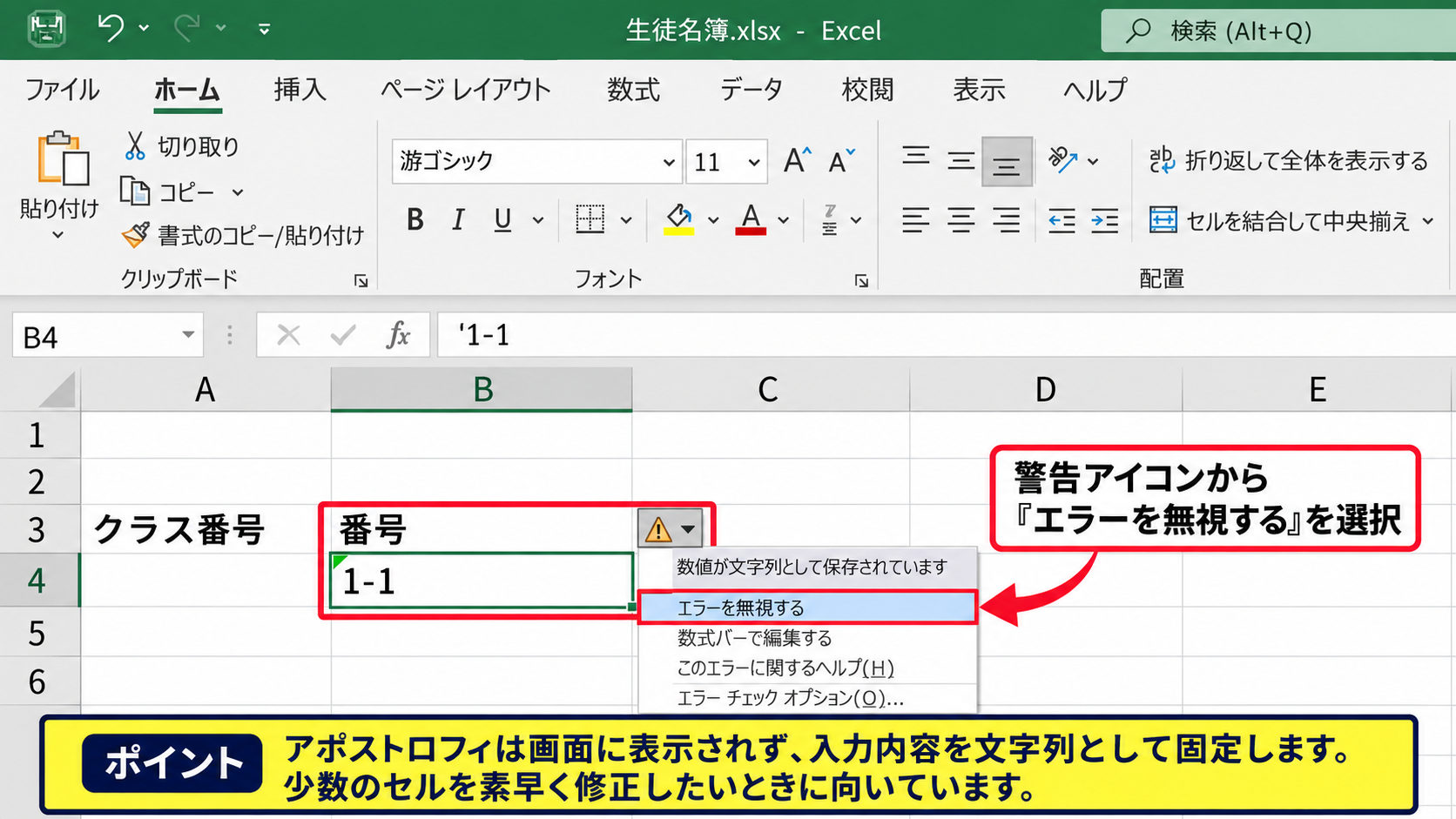
Task: Increase font size with large A icon
Action: [797, 161]
